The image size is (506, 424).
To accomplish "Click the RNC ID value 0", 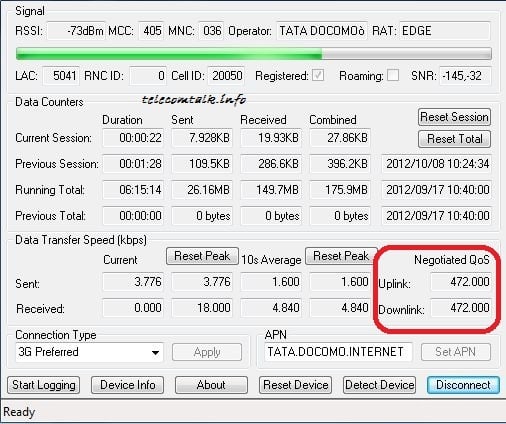I will tap(148, 76).
